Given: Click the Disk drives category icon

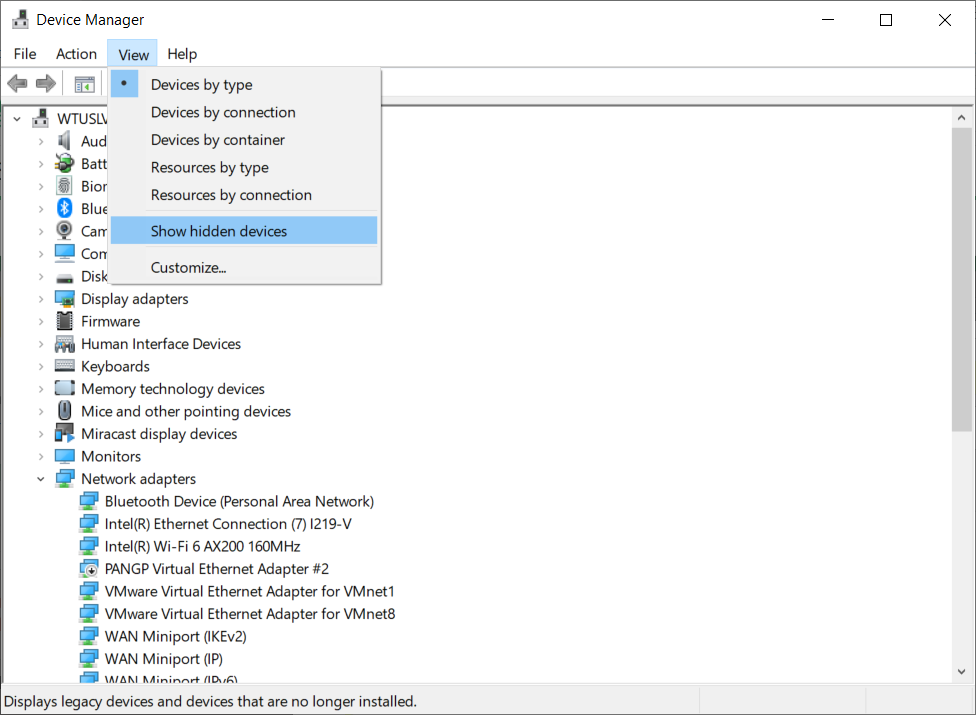Looking at the screenshot, I should click(65, 278).
